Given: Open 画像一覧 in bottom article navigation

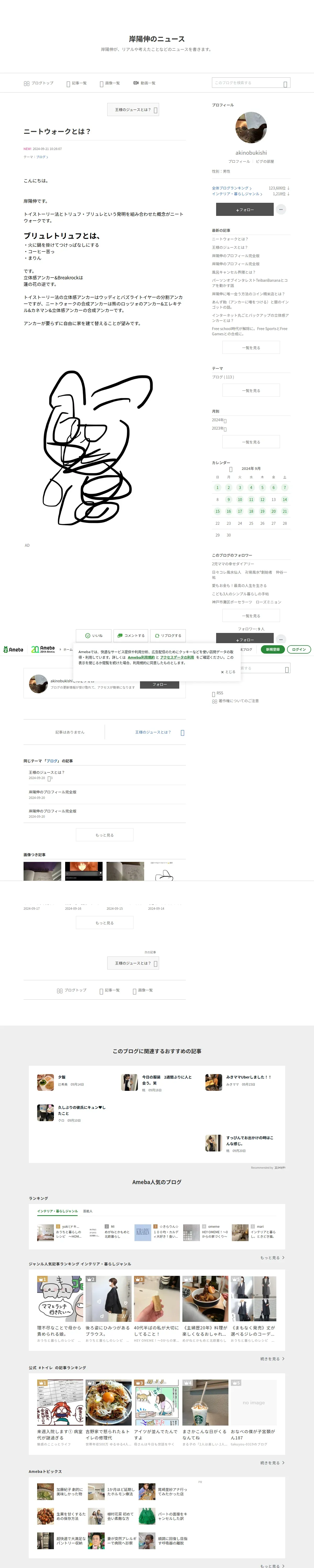Looking at the screenshot, I should (143, 990).
